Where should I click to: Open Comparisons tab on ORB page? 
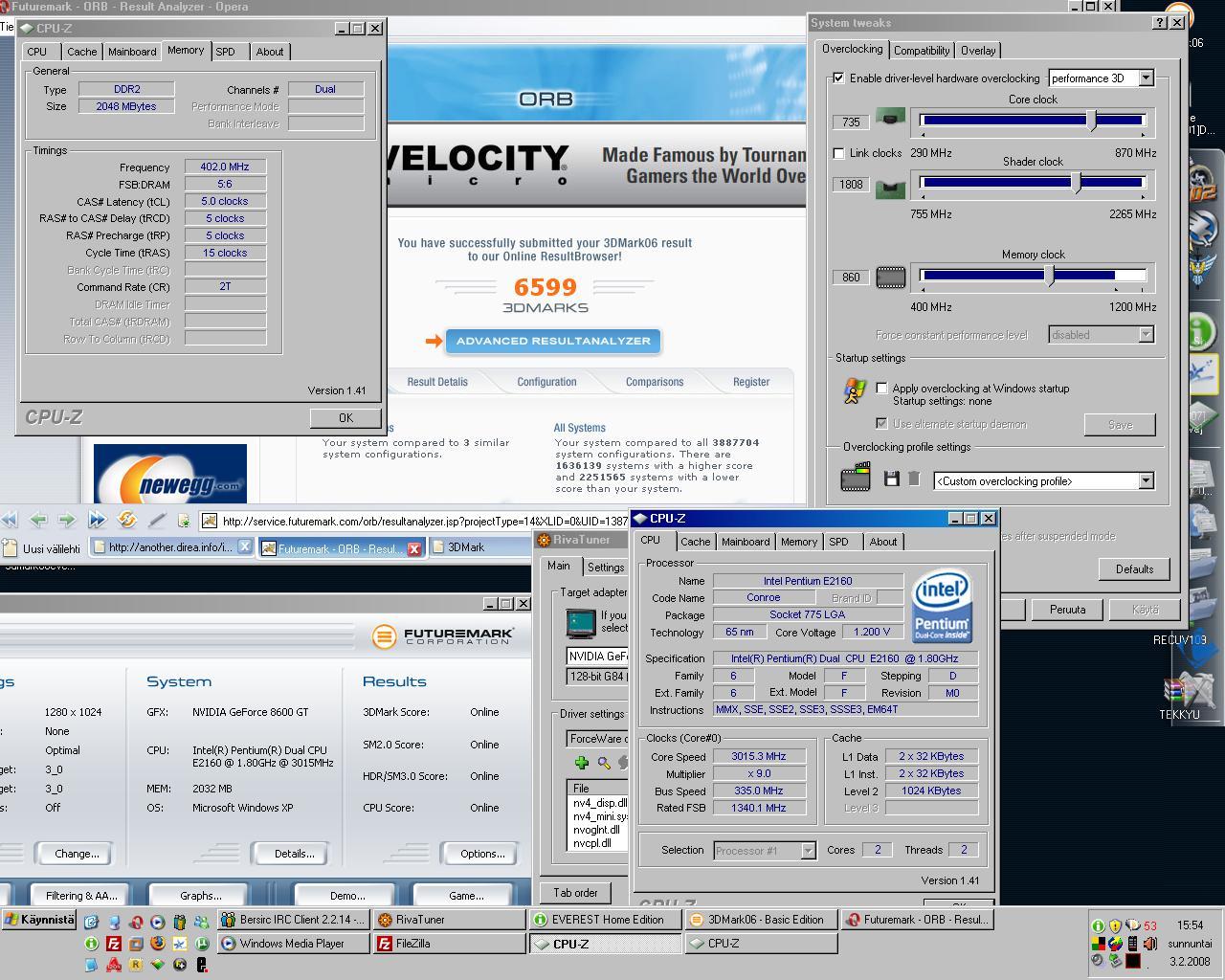point(655,381)
